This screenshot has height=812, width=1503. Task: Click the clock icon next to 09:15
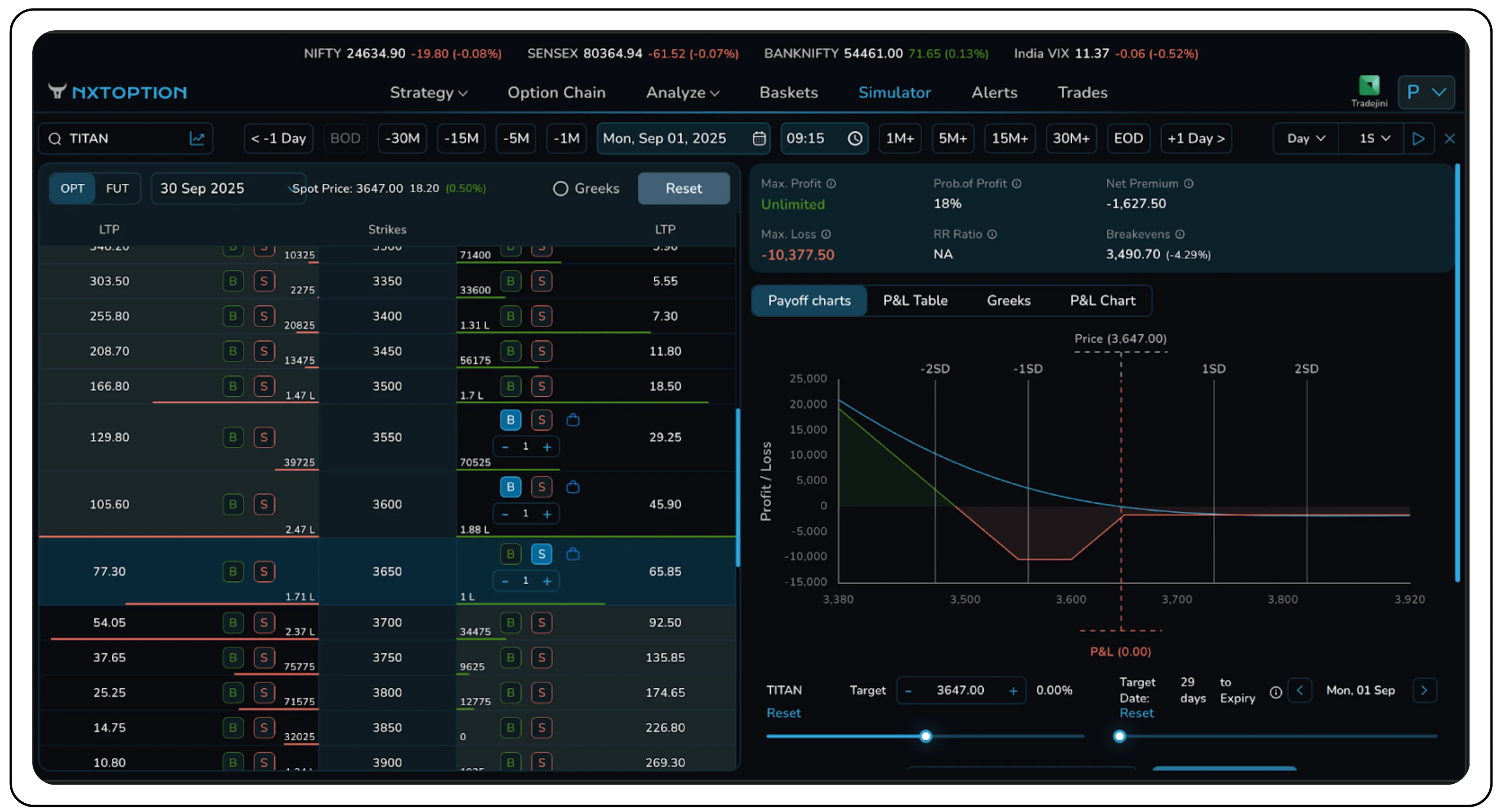[x=855, y=138]
